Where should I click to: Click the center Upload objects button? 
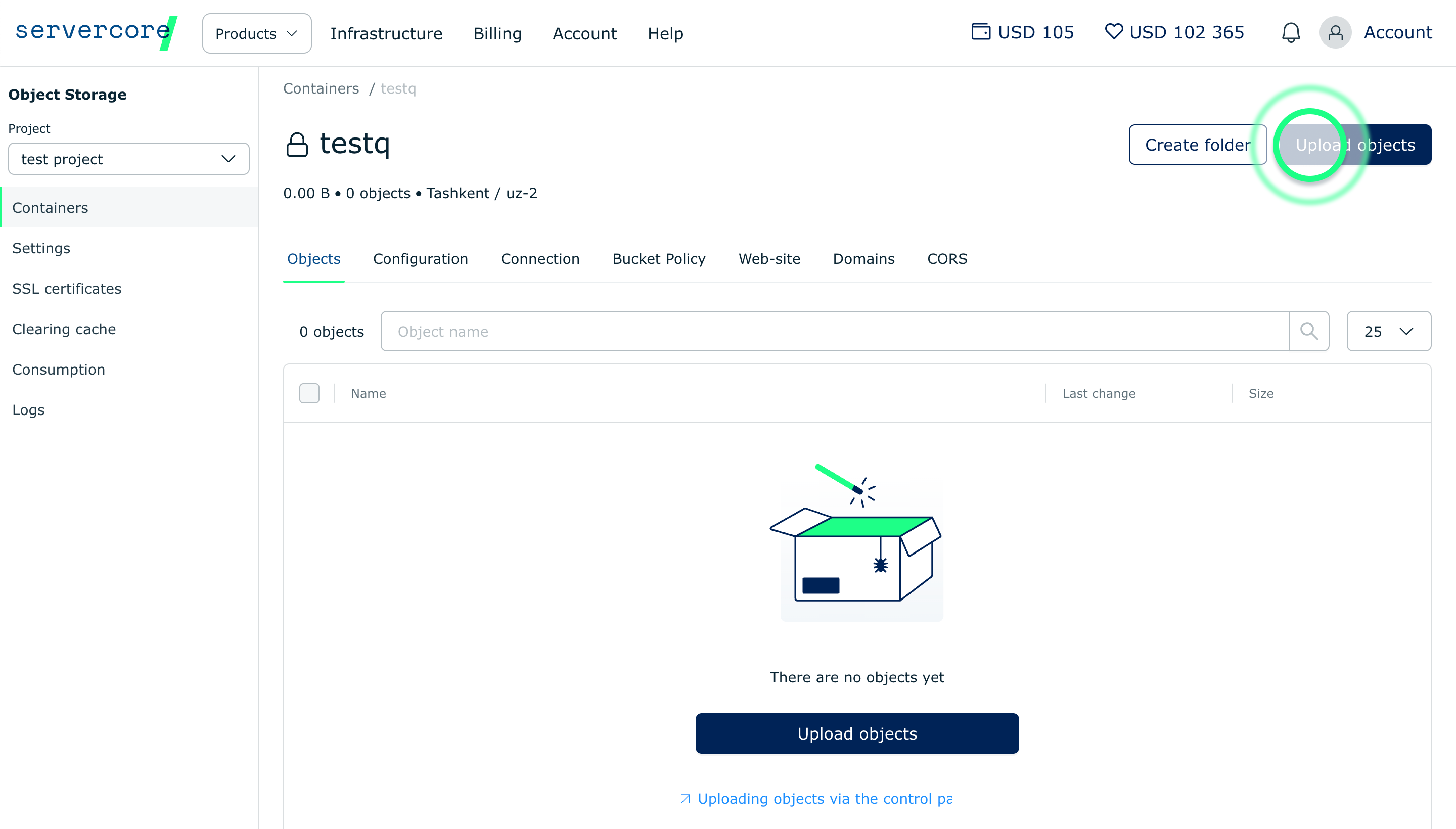click(x=856, y=733)
